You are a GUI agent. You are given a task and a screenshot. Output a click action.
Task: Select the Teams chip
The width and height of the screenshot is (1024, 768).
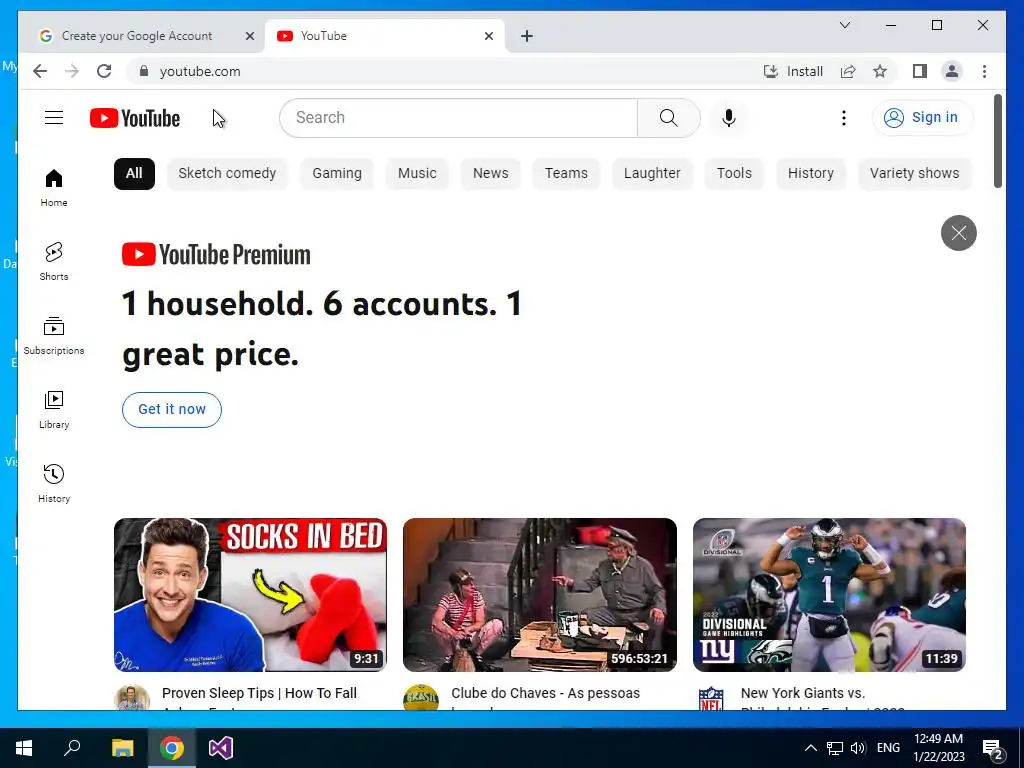pyautogui.click(x=566, y=173)
